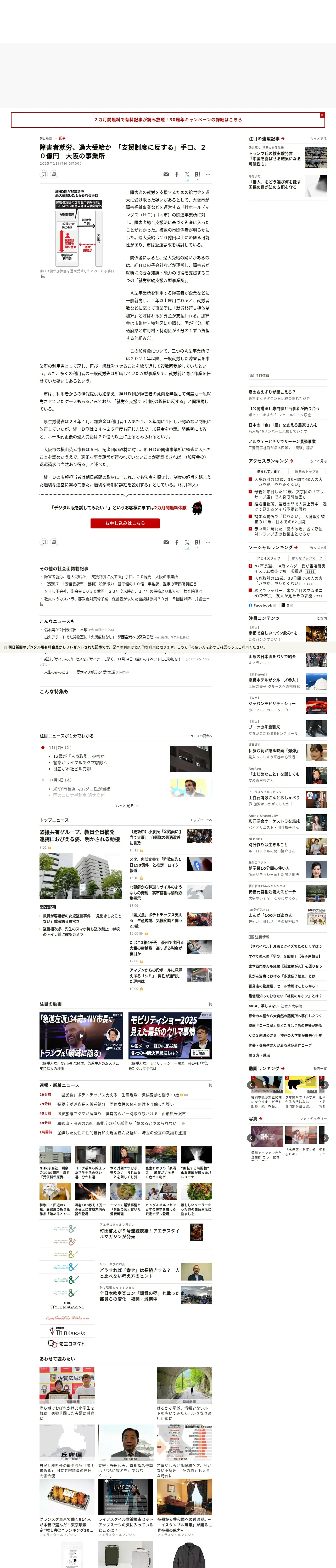The width and height of the screenshot is (336, 1568).
Task: Open 盗撮共有グループ、教員全員摘発 top story
Action: 79,836
